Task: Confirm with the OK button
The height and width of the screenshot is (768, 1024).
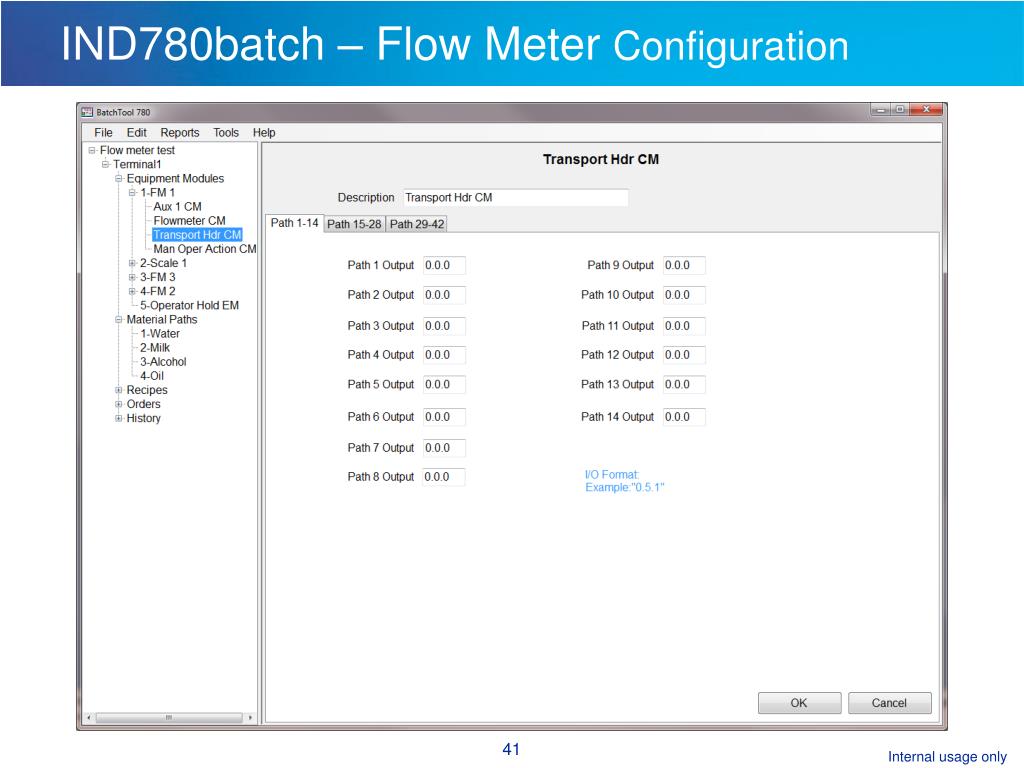Action: click(x=799, y=703)
